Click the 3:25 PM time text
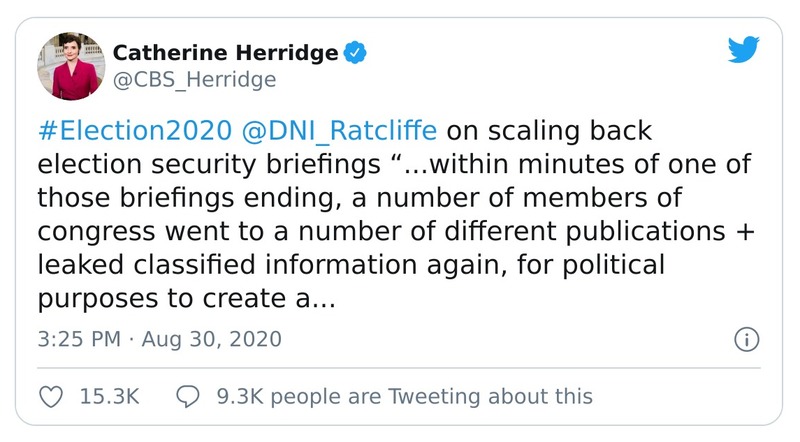This screenshot has width=800, height=442. click(79, 339)
